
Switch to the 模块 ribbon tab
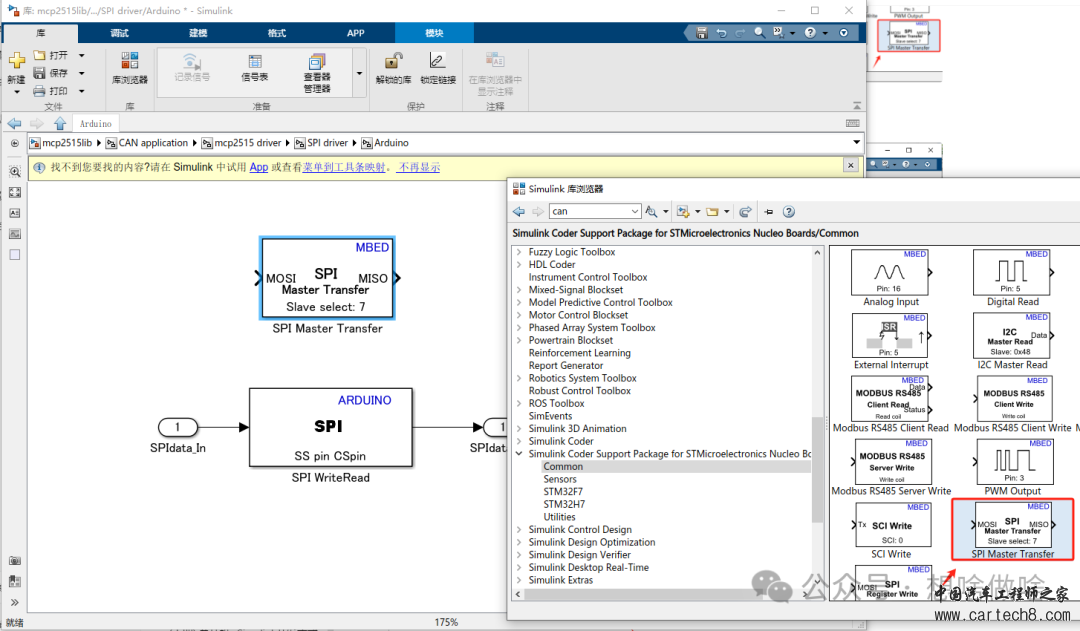pyautogui.click(x=434, y=33)
